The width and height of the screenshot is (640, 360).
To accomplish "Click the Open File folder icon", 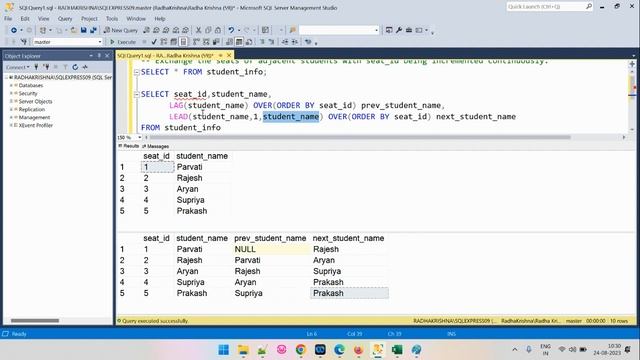I will pos(73,30).
